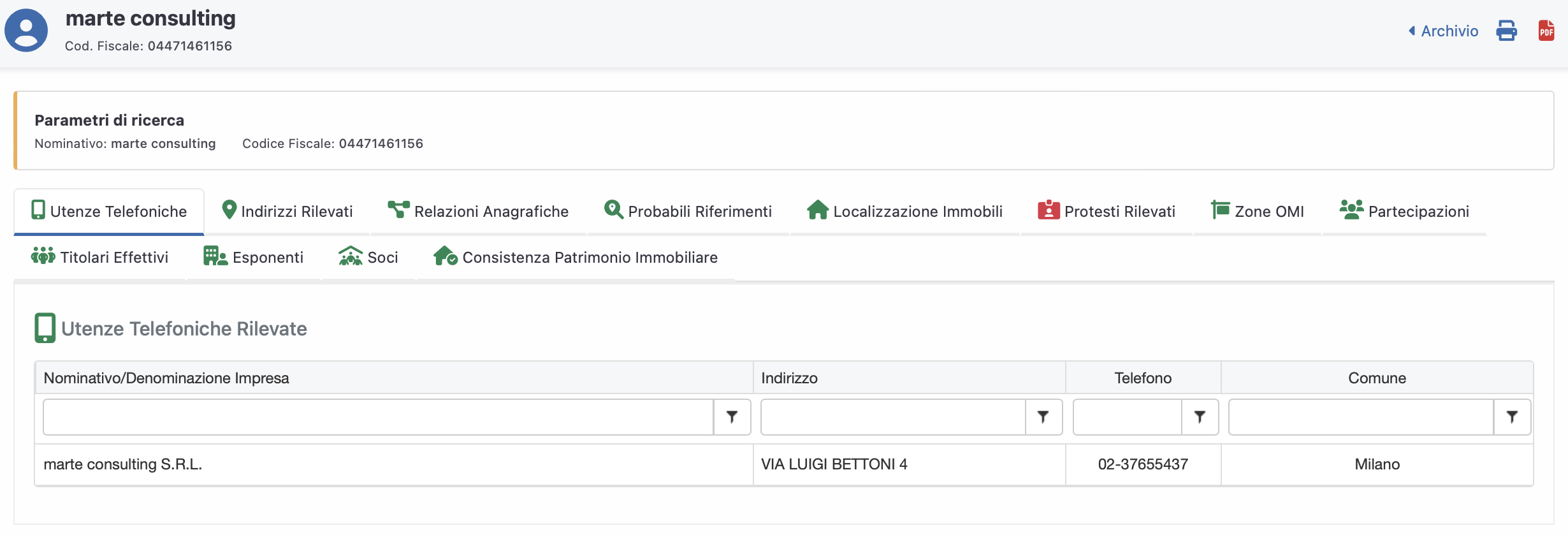Open filter options for Telefono column
1568x537 pixels.
pos(1200,417)
